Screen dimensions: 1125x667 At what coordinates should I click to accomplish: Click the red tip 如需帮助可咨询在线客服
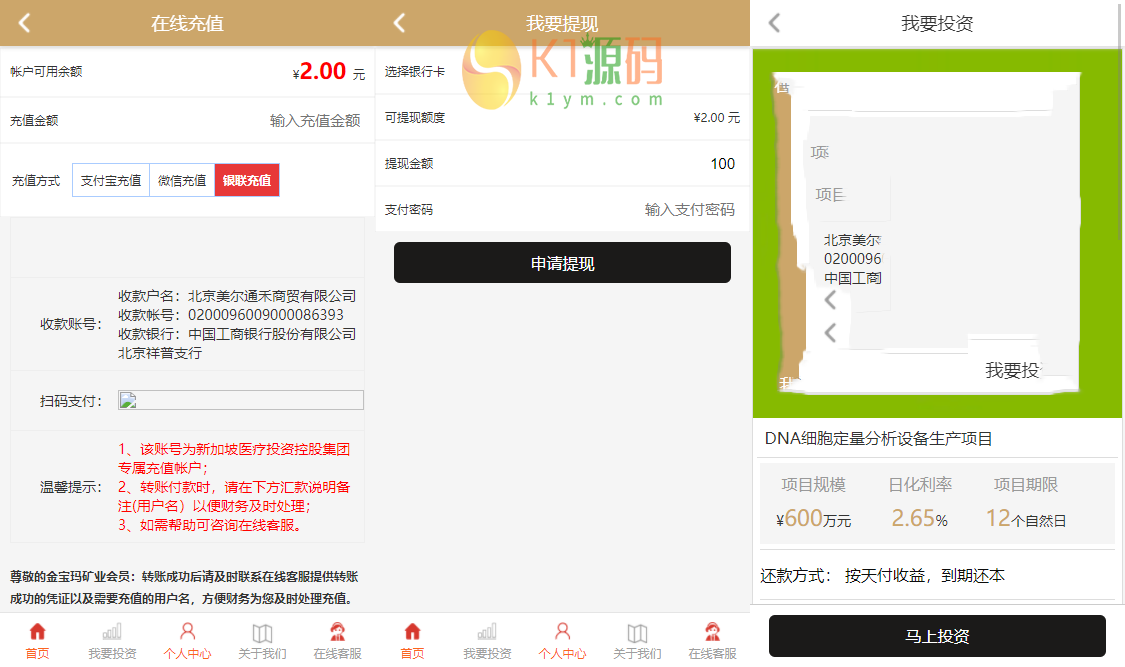211,525
